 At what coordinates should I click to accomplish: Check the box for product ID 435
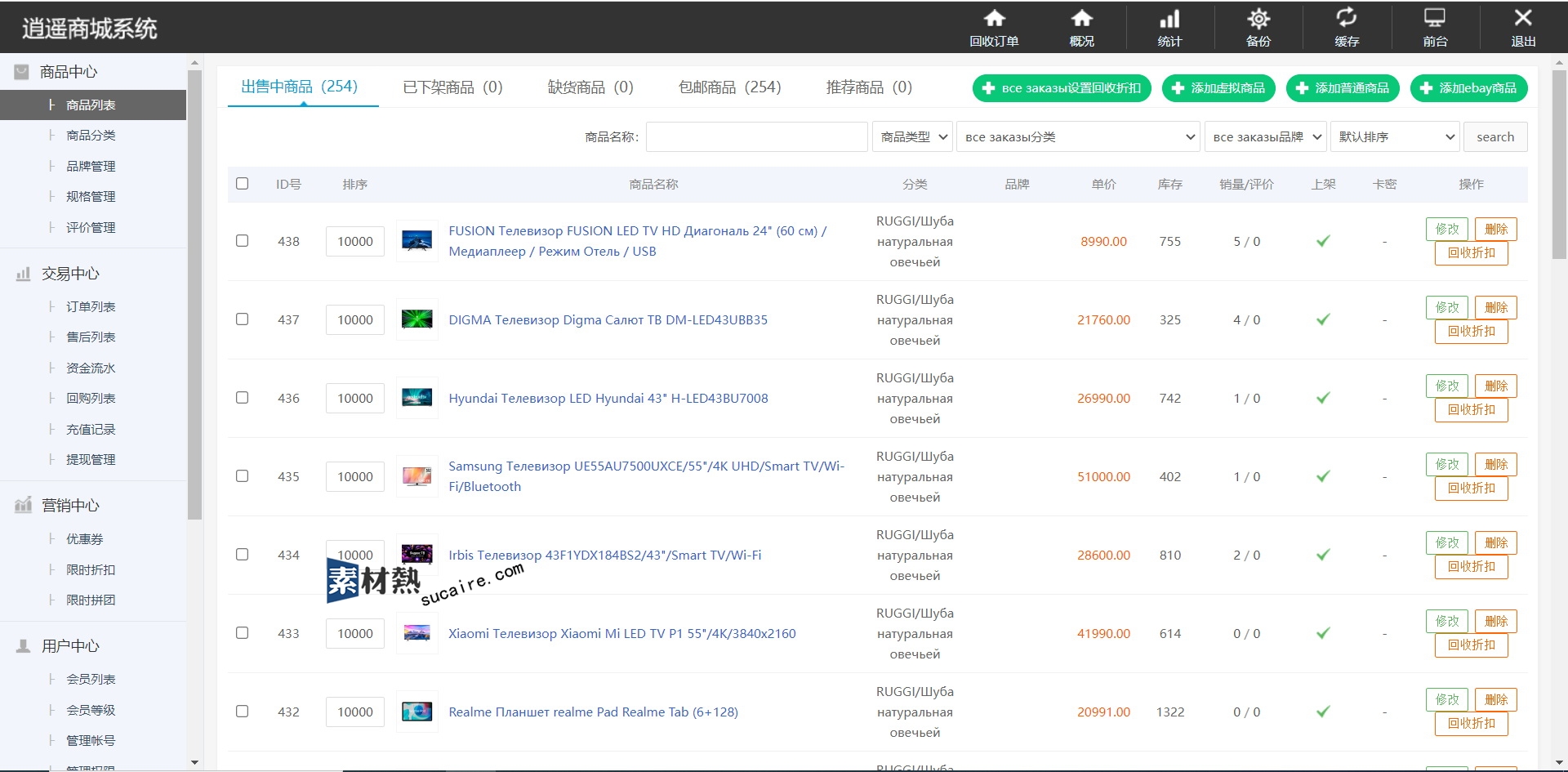(x=242, y=476)
